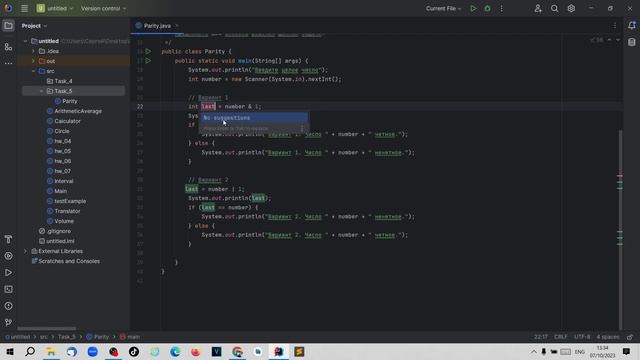
Task: Change CRLF line separator
Action: 561,337
